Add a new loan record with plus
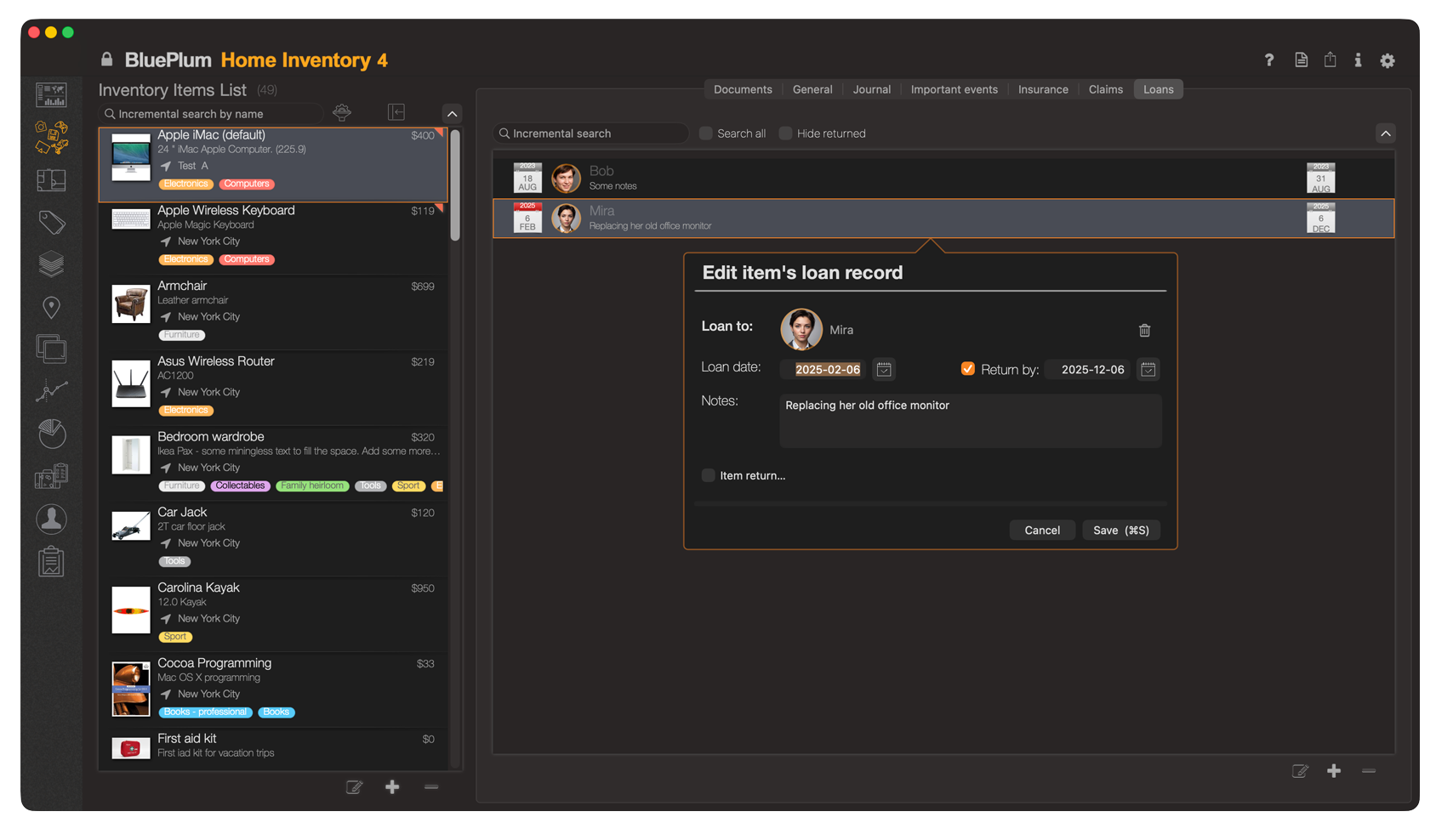Viewport: 1453px width, 840px height. 1333,771
